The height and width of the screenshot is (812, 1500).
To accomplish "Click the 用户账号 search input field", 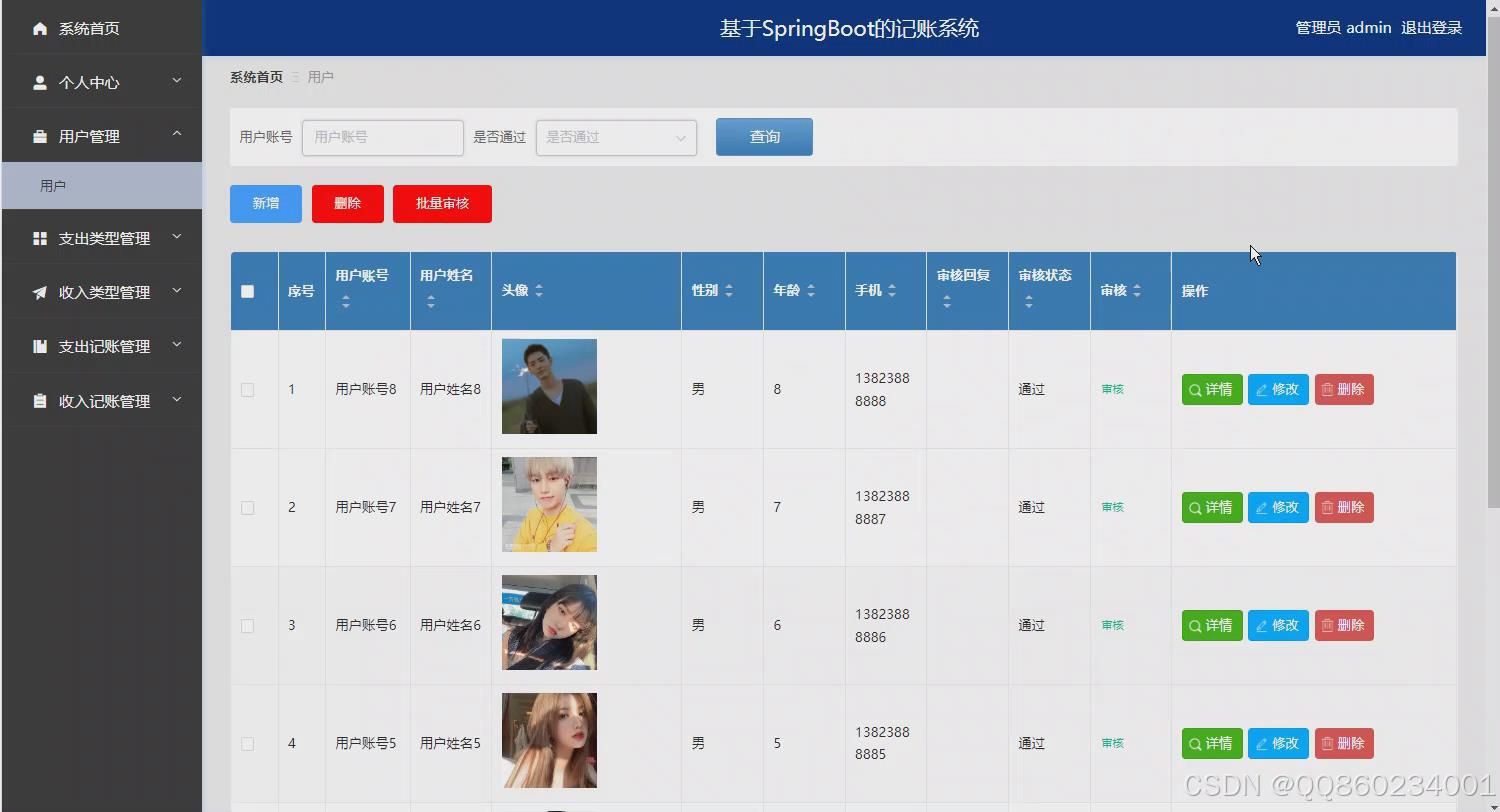I will click(383, 138).
